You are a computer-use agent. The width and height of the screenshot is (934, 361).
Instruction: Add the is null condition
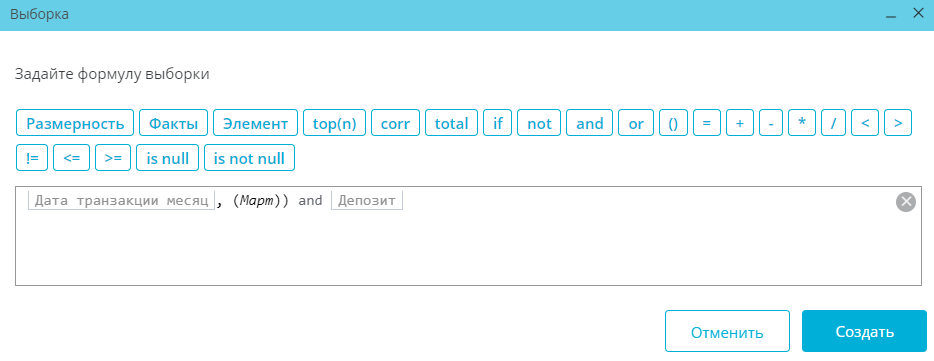[167, 158]
